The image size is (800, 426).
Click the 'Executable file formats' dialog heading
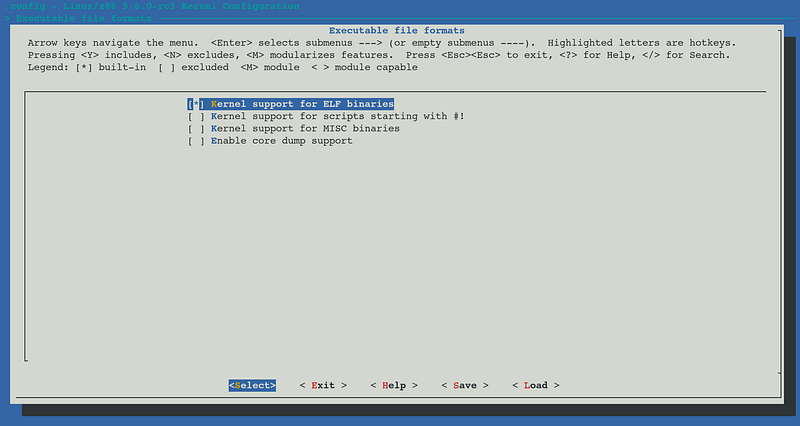(396, 31)
